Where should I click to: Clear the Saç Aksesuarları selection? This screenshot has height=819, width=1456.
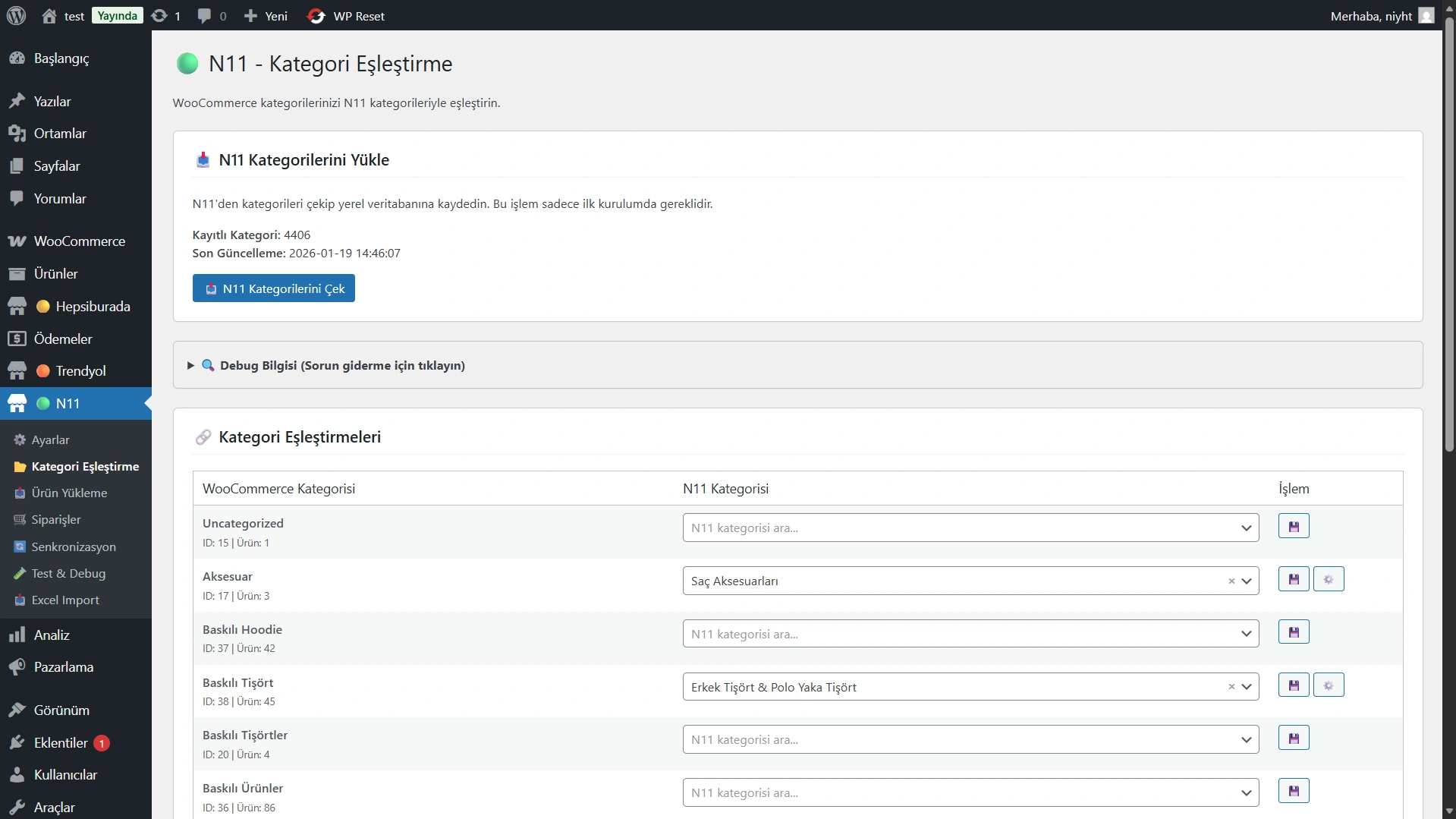1231,581
